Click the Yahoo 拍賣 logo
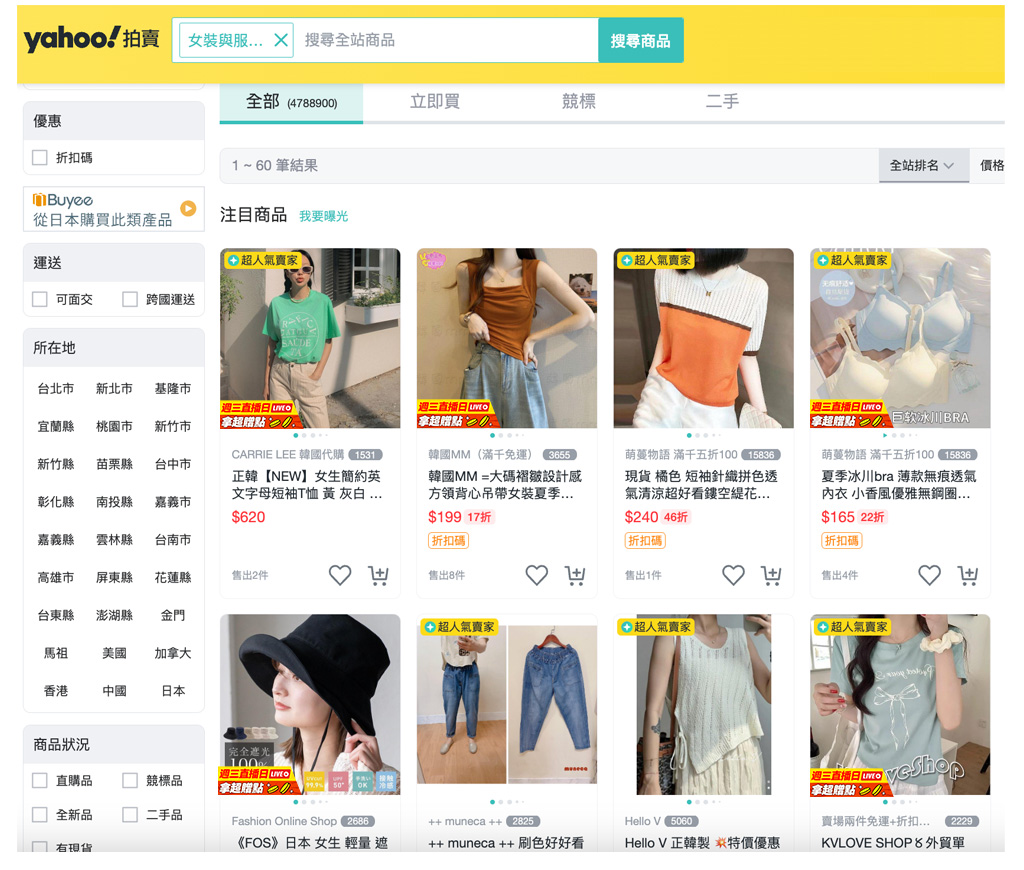 coord(91,39)
